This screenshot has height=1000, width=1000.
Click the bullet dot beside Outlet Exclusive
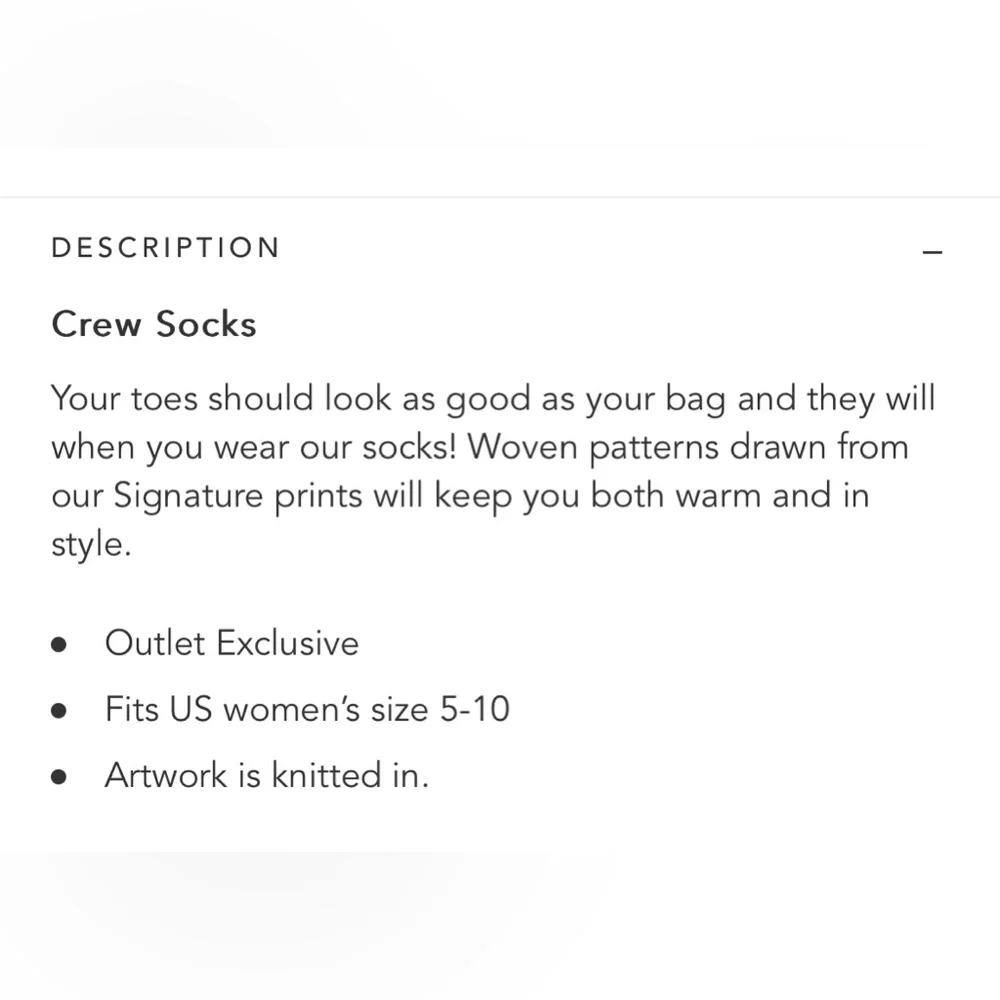click(x=59, y=644)
